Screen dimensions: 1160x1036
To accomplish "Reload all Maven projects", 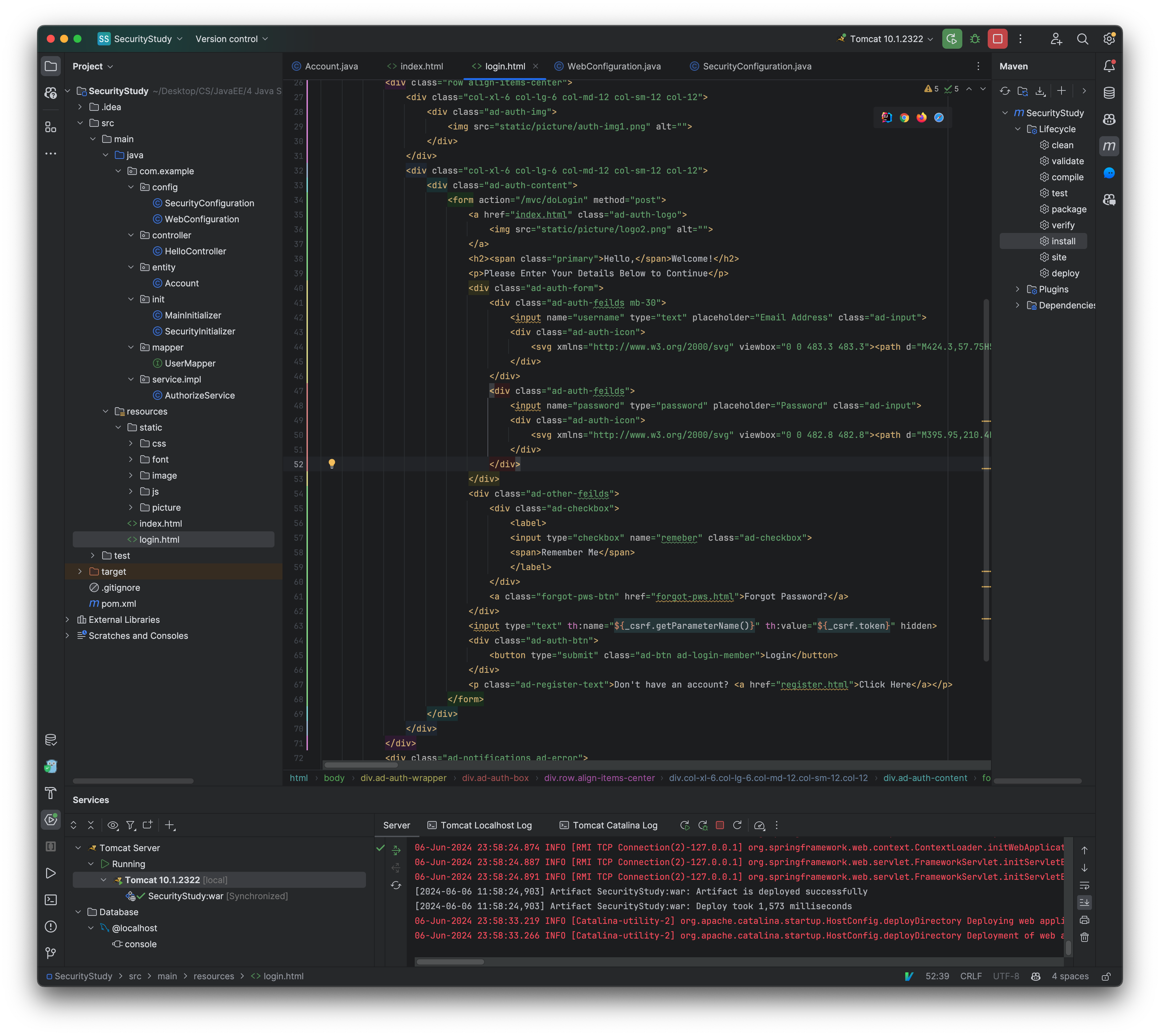I will (x=1005, y=91).
